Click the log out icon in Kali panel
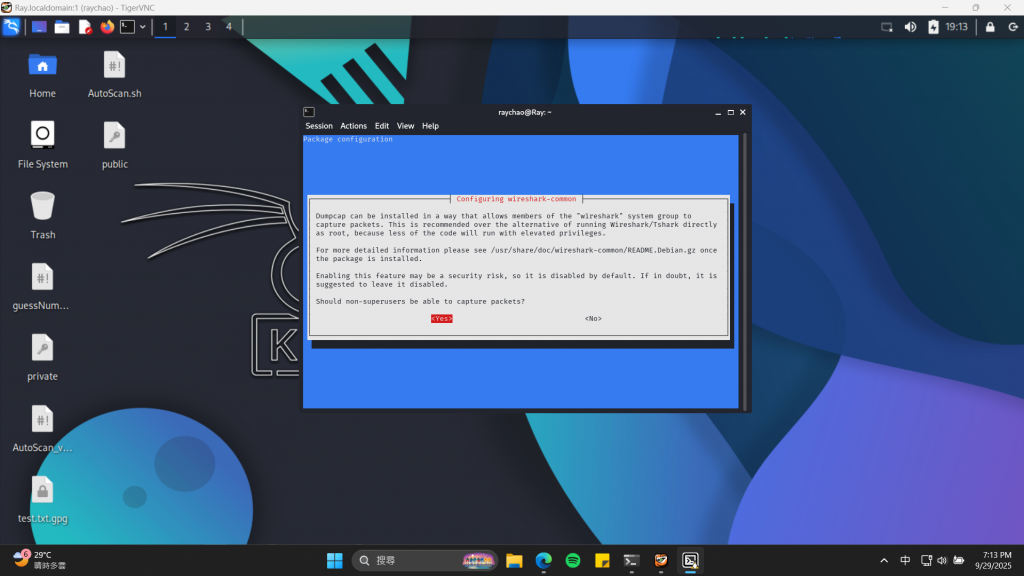The width and height of the screenshot is (1024, 576). (1013, 27)
